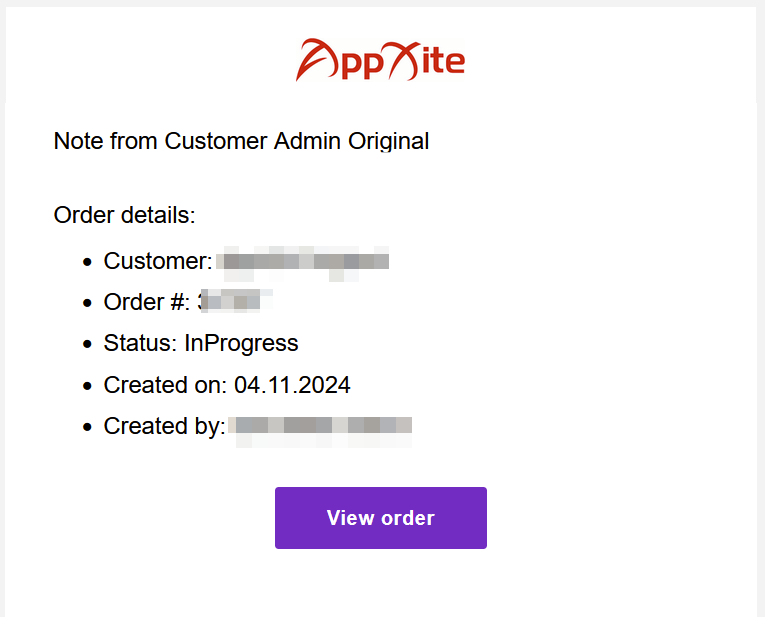Screen dimensions: 765x617
Task: Click the blurred Customer name value
Action: pos(302,263)
